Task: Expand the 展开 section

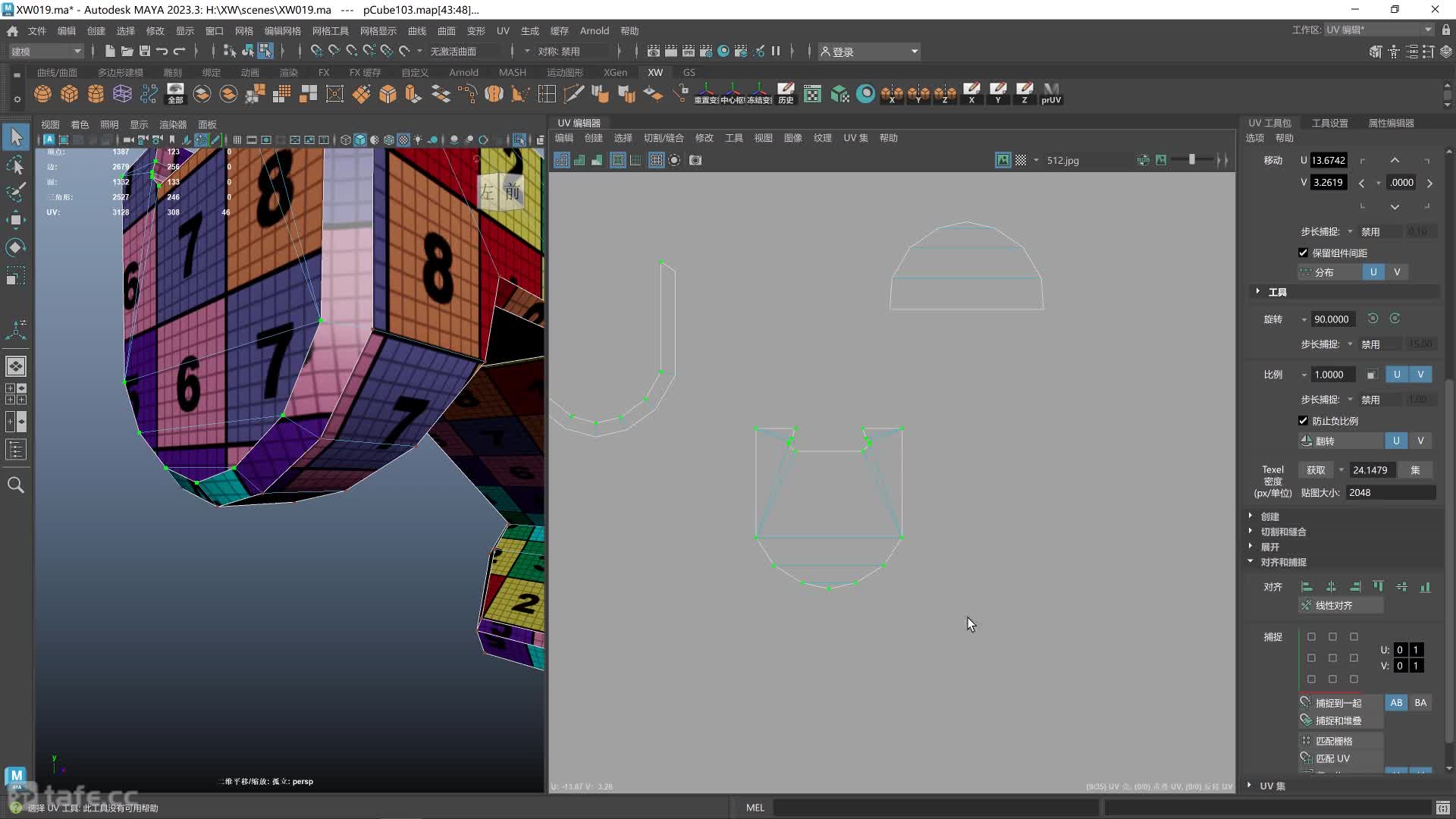Action: (x=1269, y=547)
